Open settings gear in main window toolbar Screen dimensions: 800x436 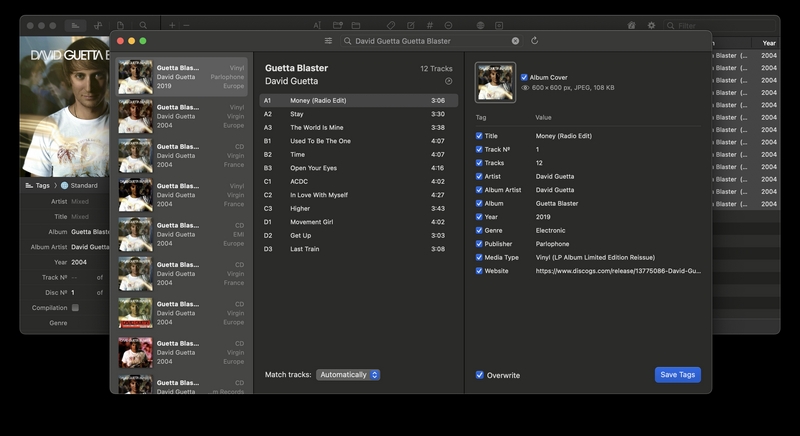coord(652,25)
